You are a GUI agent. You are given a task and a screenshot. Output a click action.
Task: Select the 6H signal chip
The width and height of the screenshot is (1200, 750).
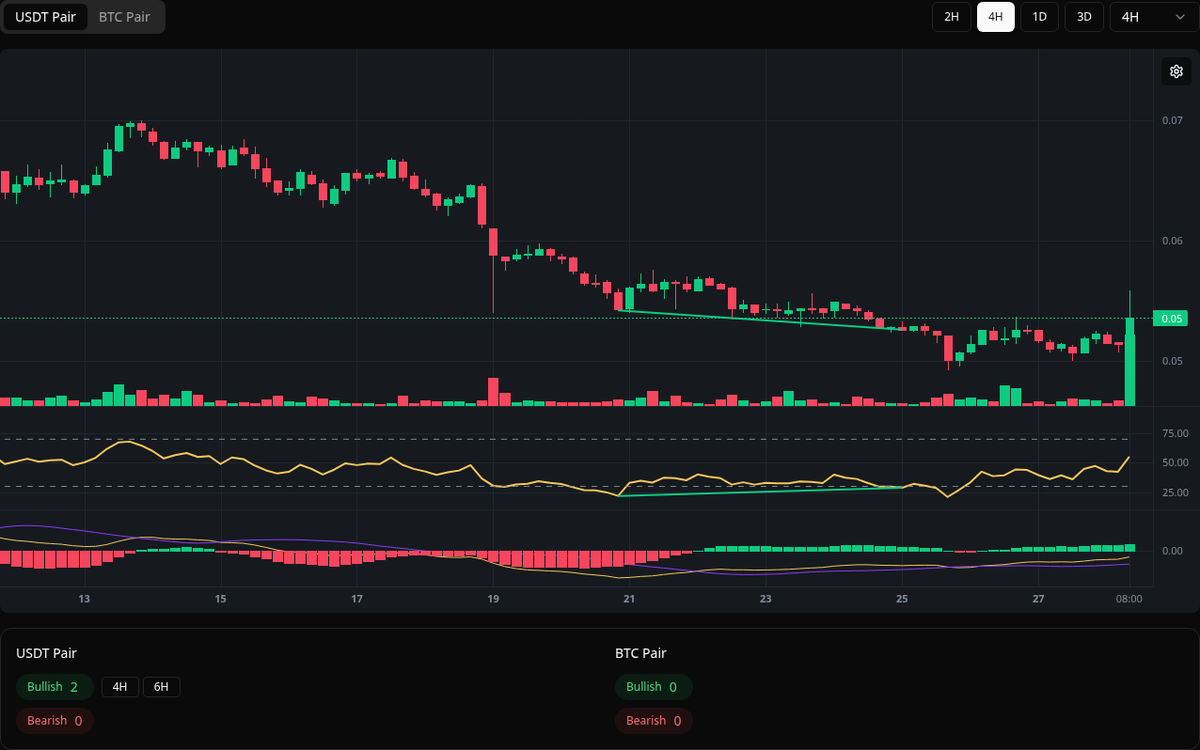coord(162,687)
